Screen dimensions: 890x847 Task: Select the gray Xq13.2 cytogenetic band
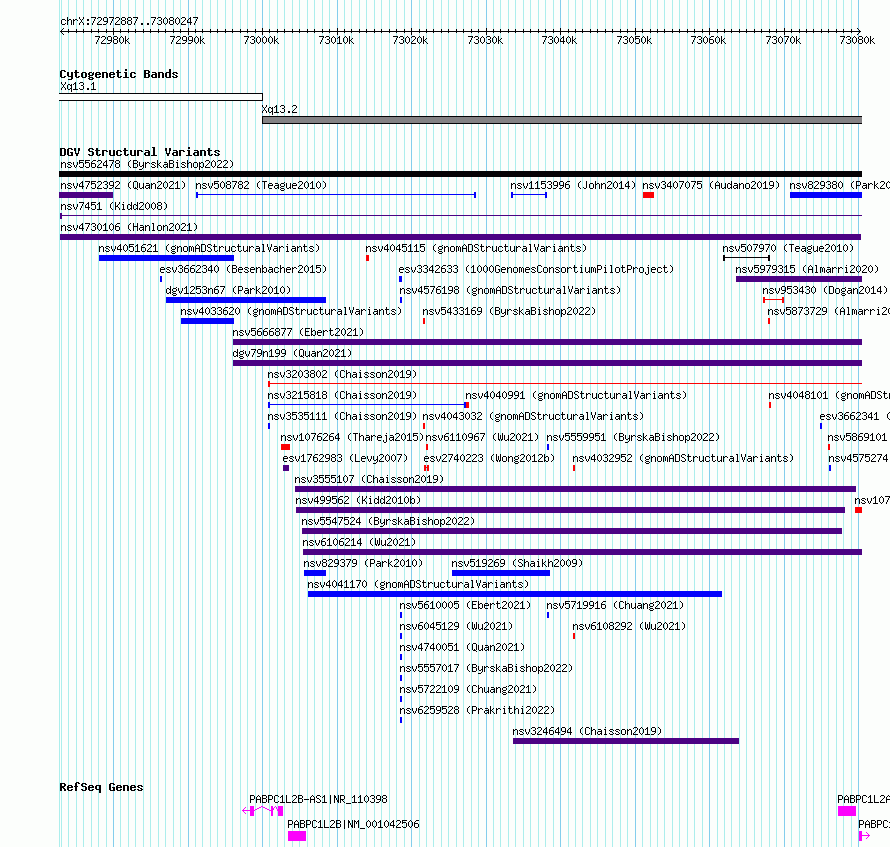pos(562,120)
